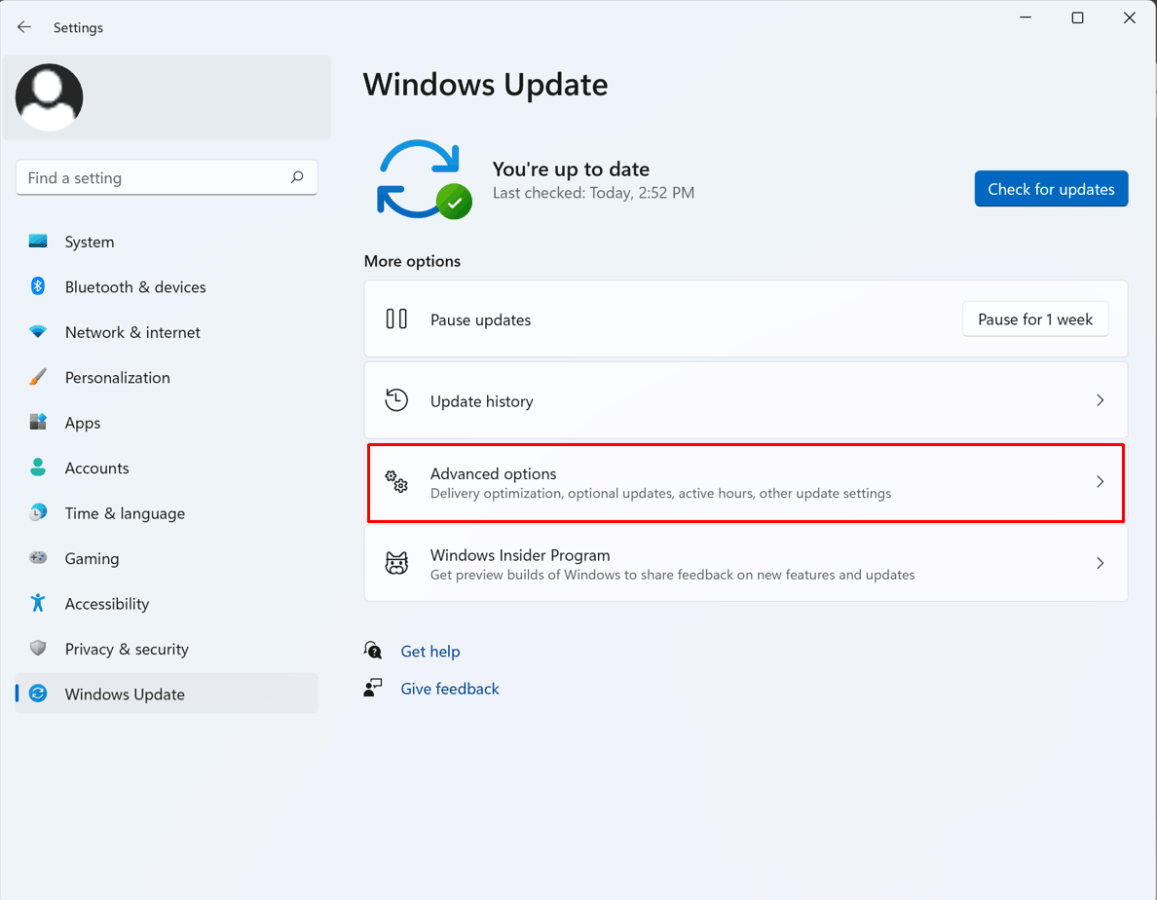The height and width of the screenshot is (900, 1157).
Task: Select Bluetooth & devices in sidebar
Action: tap(135, 287)
